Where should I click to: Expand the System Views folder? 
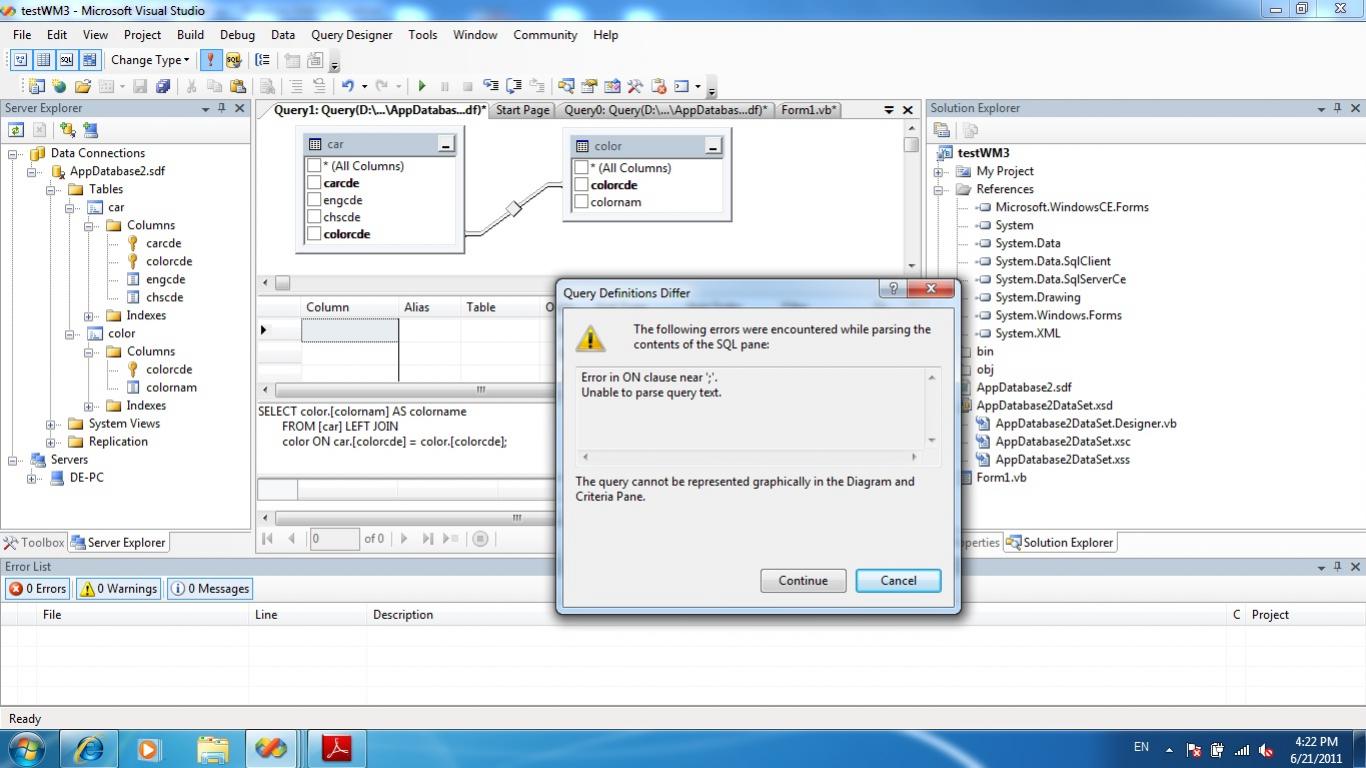pyautogui.click(x=51, y=424)
